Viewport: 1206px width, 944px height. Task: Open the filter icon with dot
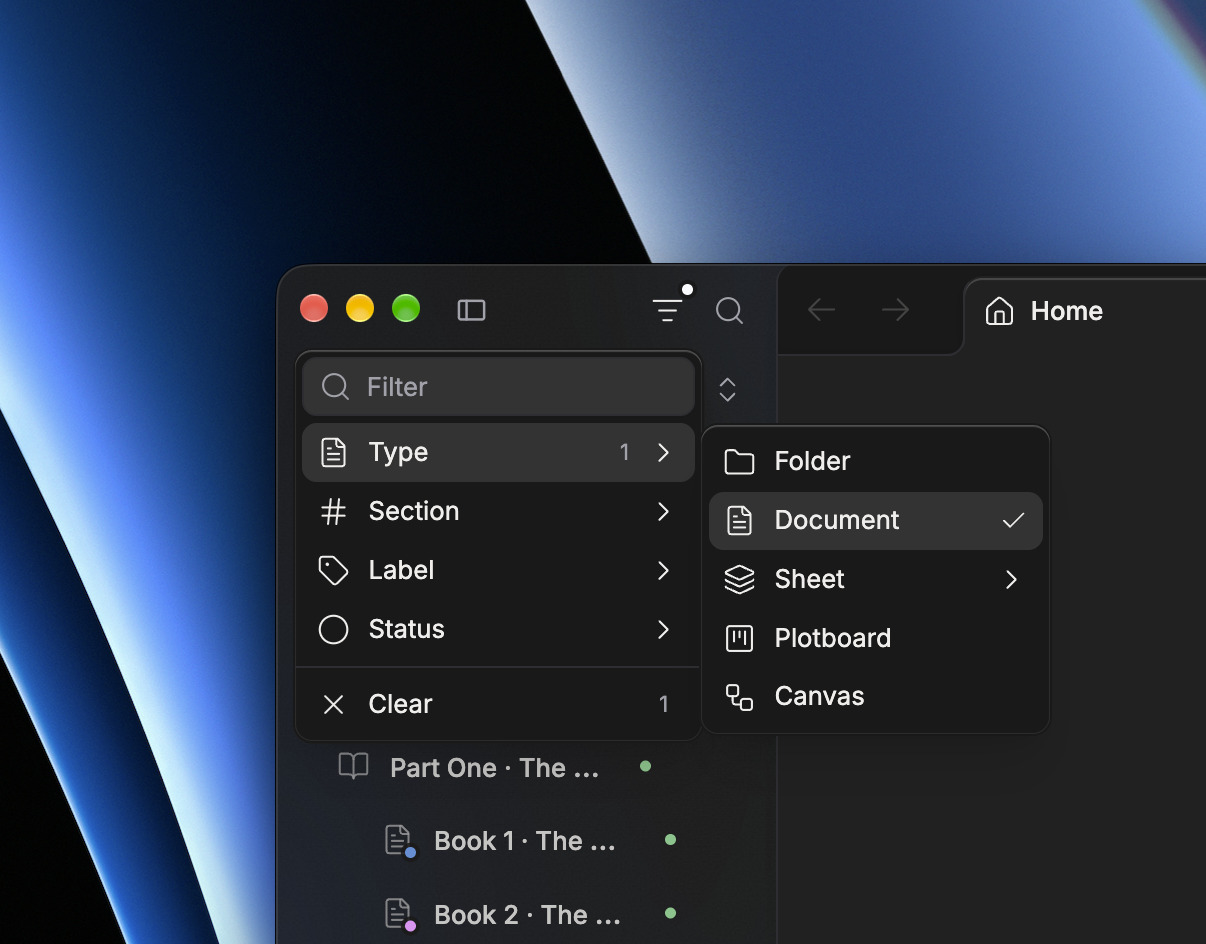pos(668,310)
